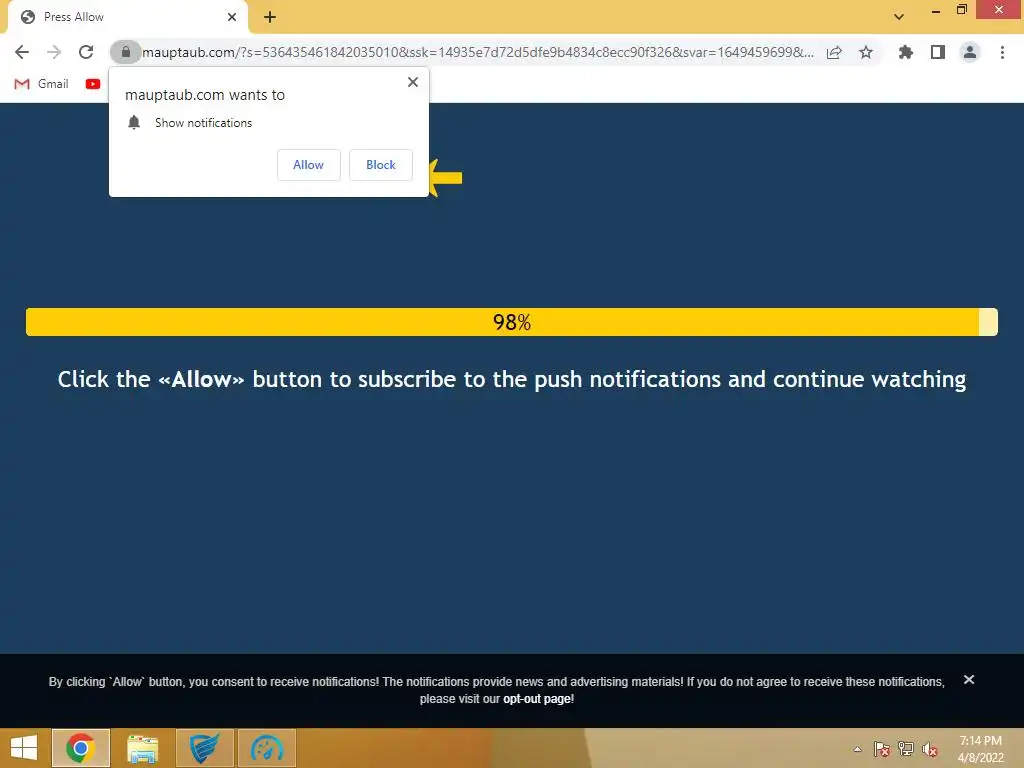The image size is (1024, 768).
Task: Open the network status tray icon
Action: pyautogui.click(x=906, y=749)
